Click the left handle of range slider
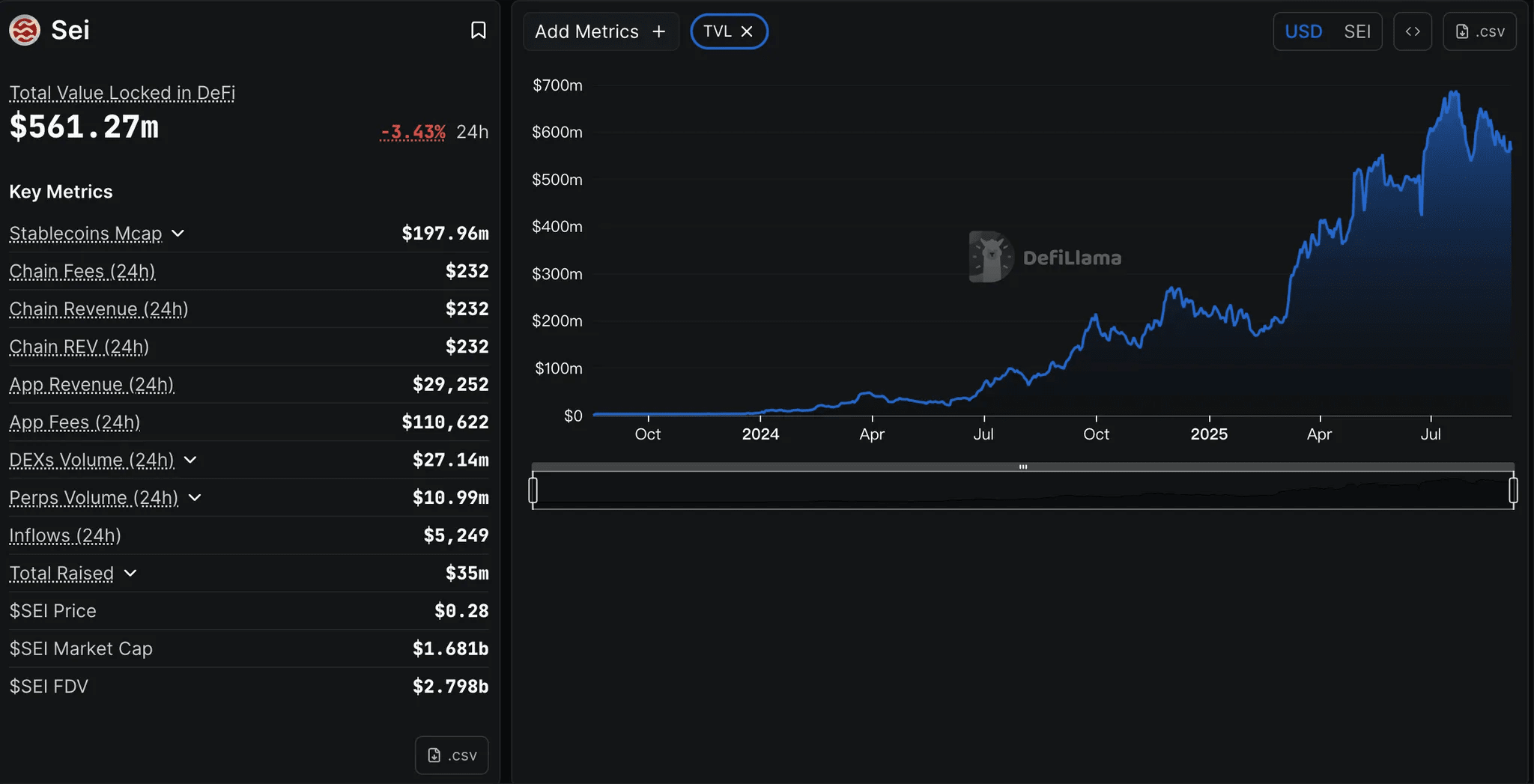 pyautogui.click(x=533, y=490)
